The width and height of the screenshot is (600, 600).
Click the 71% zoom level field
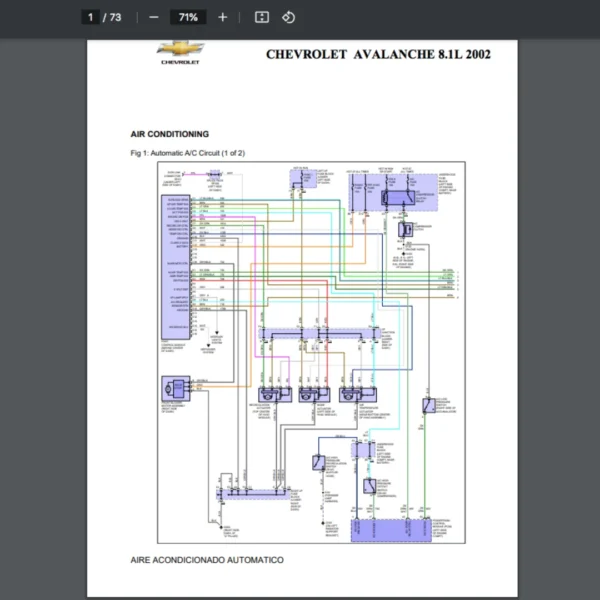pyautogui.click(x=187, y=17)
